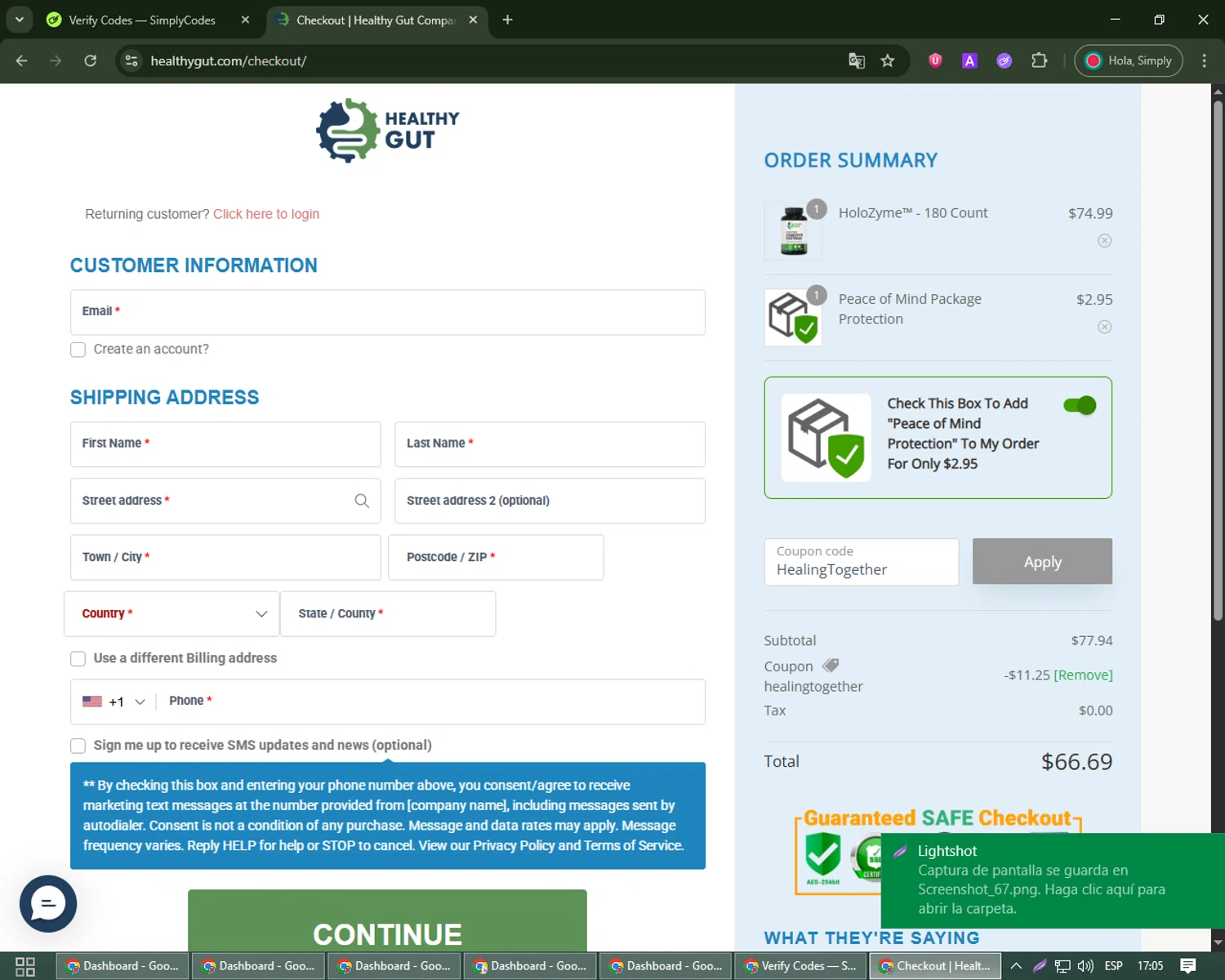The width and height of the screenshot is (1225, 980).
Task: Open the Hola, Simply profile button
Action: pos(1129,60)
